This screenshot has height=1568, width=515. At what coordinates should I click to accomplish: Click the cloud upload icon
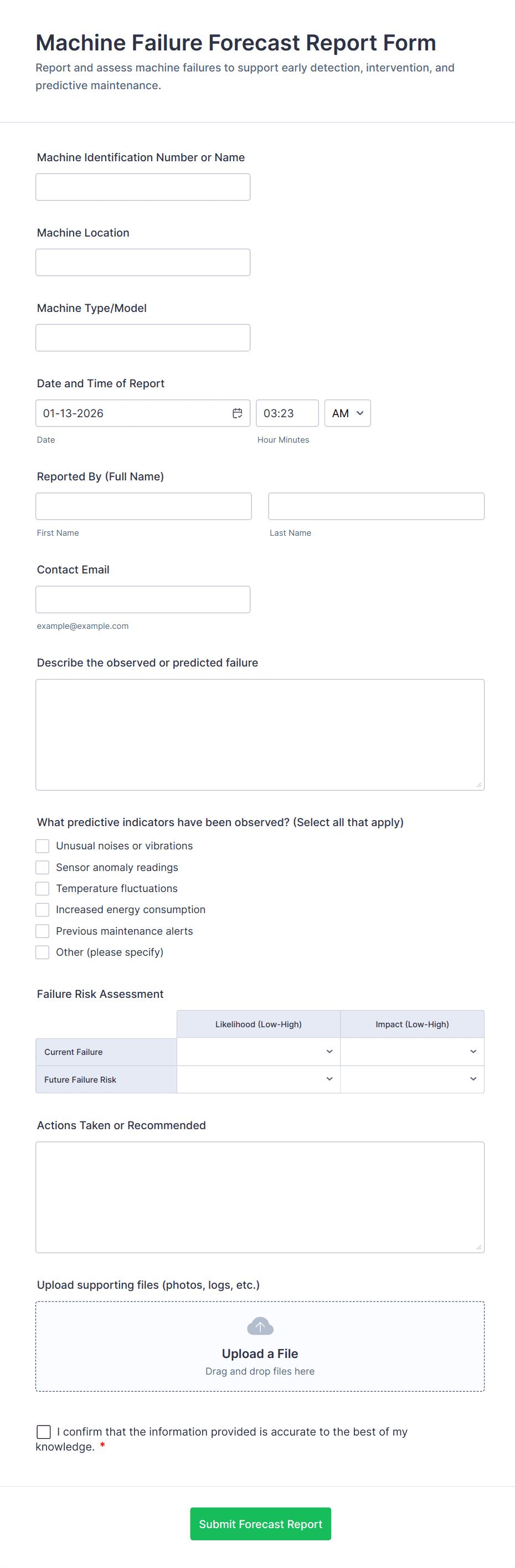(x=260, y=1326)
